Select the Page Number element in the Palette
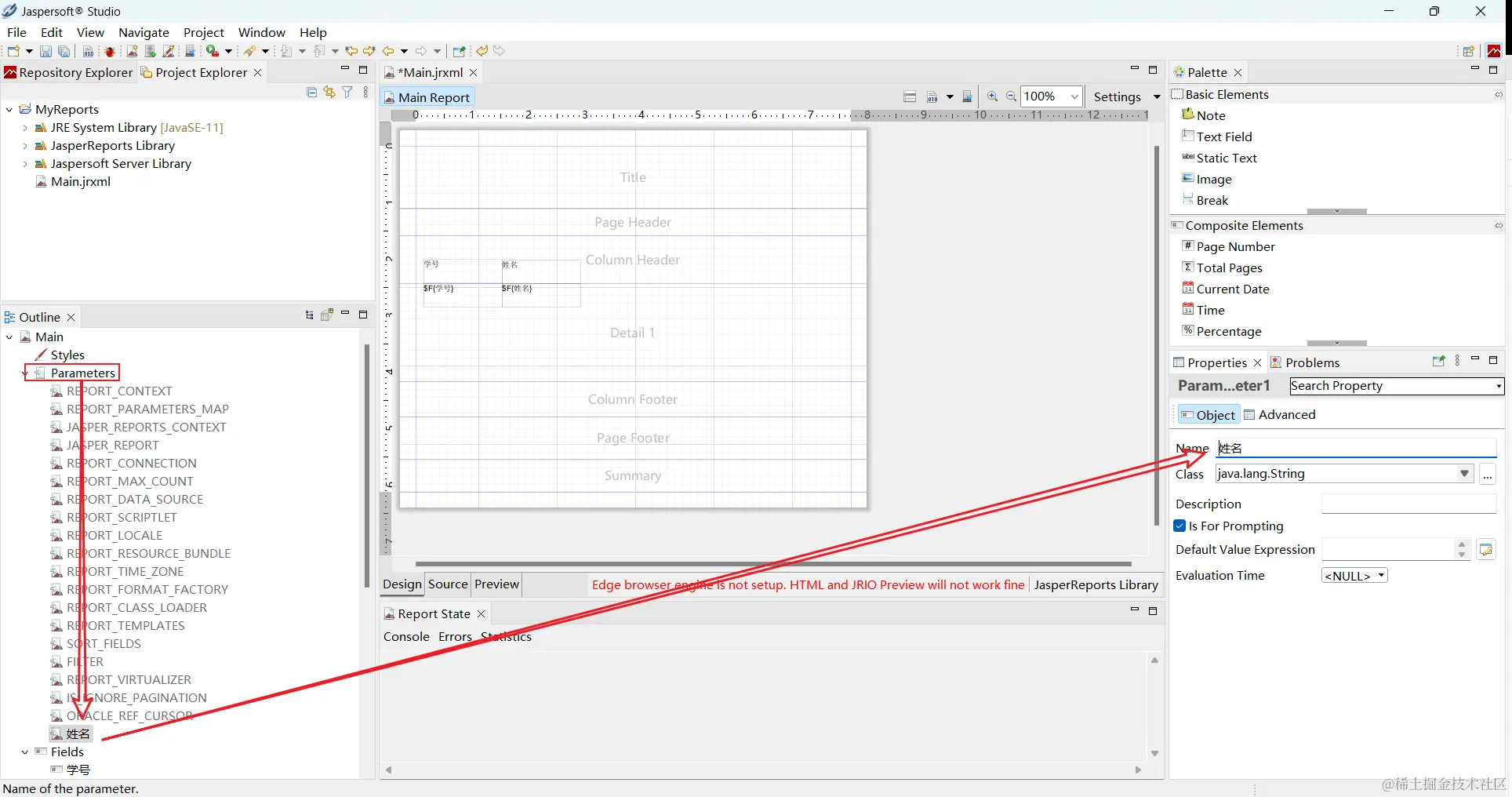1512x797 pixels. pos(1228,246)
